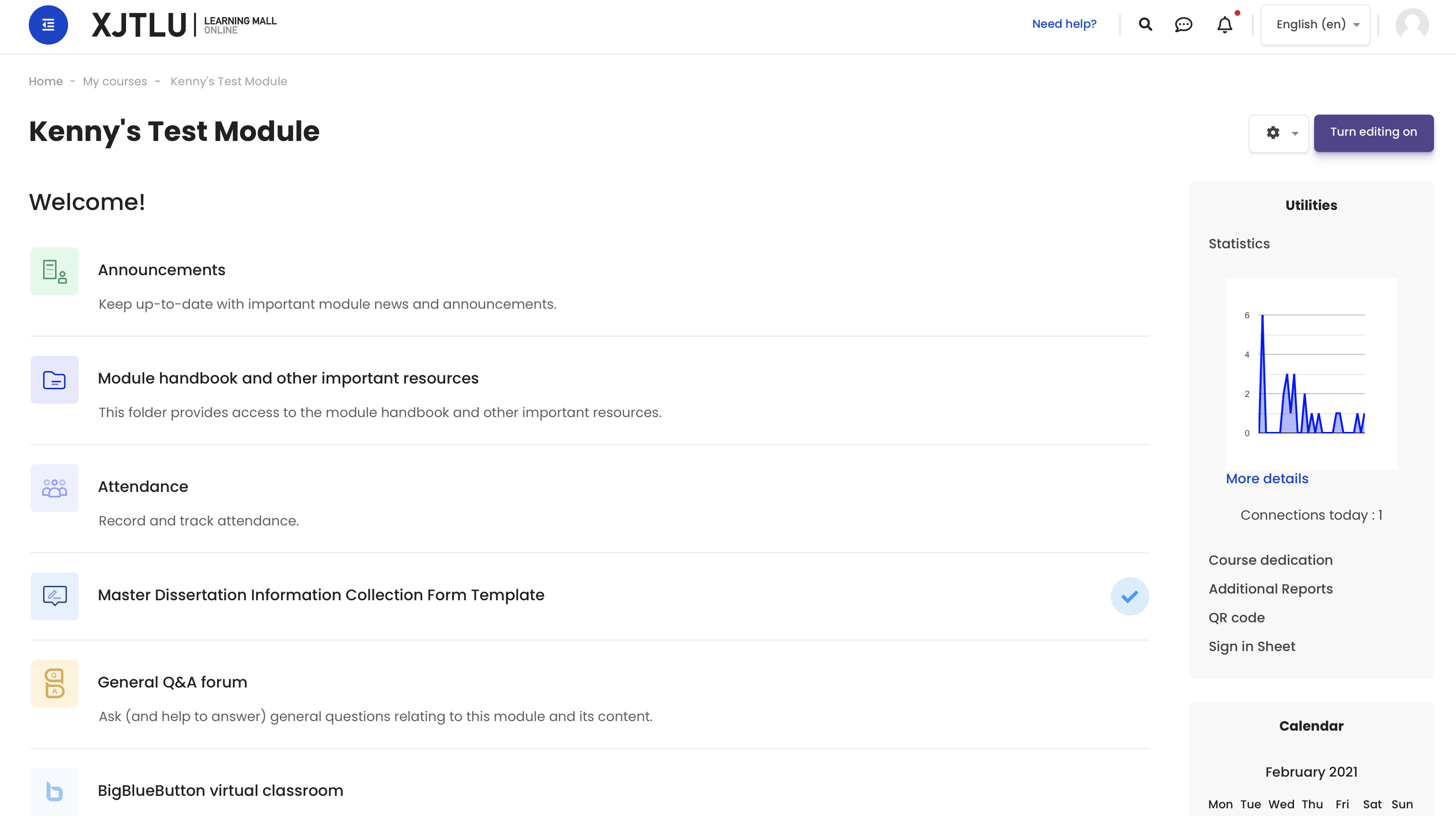The height and width of the screenshot is (816, 1456).
Task: Open the Attendance activity link
Action: point(143,486)
